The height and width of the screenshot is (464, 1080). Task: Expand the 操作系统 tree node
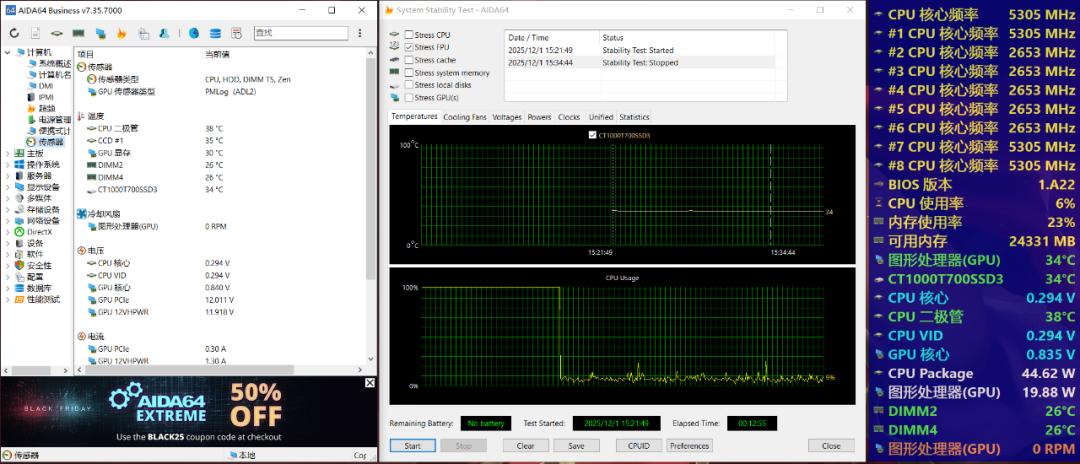pyautogui.click(x=7, y=164)
